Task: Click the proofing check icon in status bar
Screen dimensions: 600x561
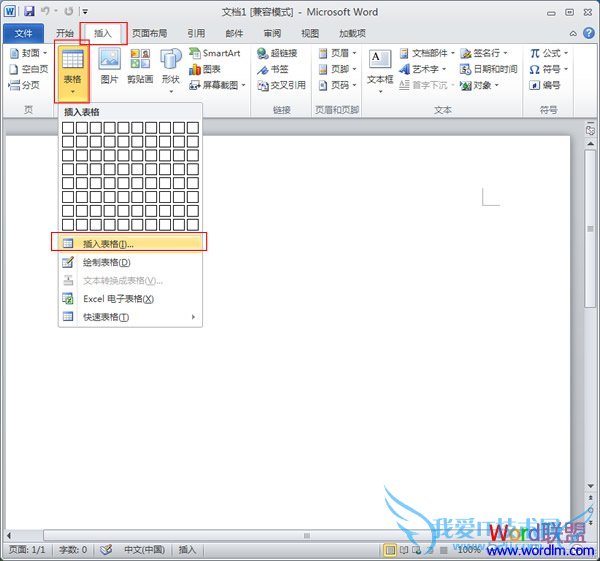Action: pos(106,550)
